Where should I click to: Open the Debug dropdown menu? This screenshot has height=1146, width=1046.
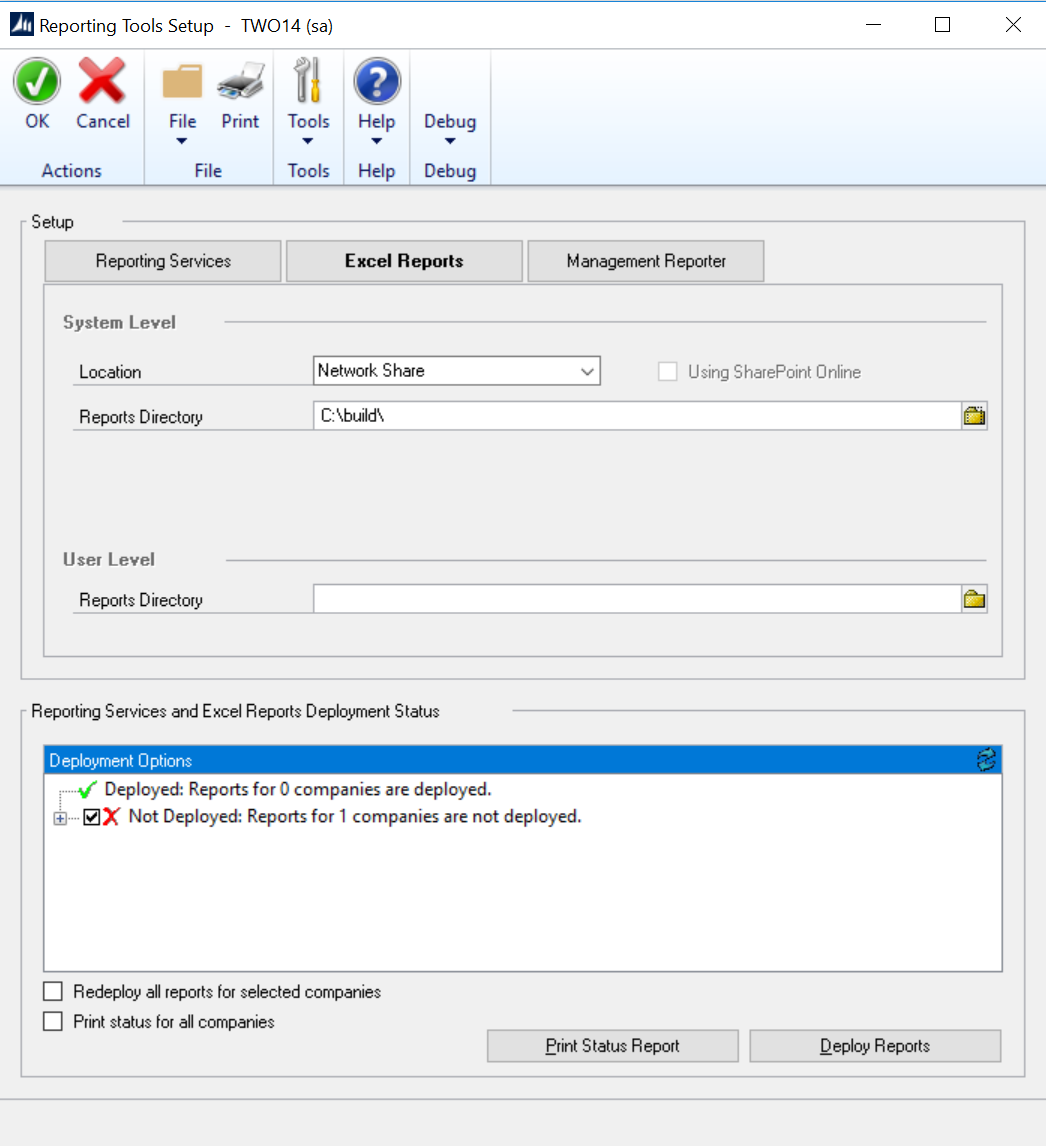450,129
